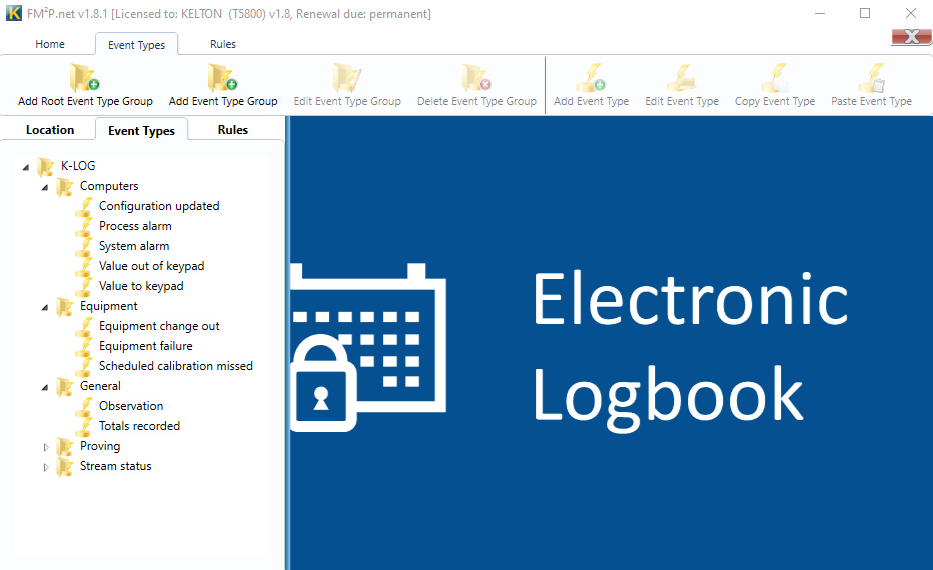The height and width of the screenshot is (570, 933).
Task: Select Configuration updated event type
Action: click(159, 206)
